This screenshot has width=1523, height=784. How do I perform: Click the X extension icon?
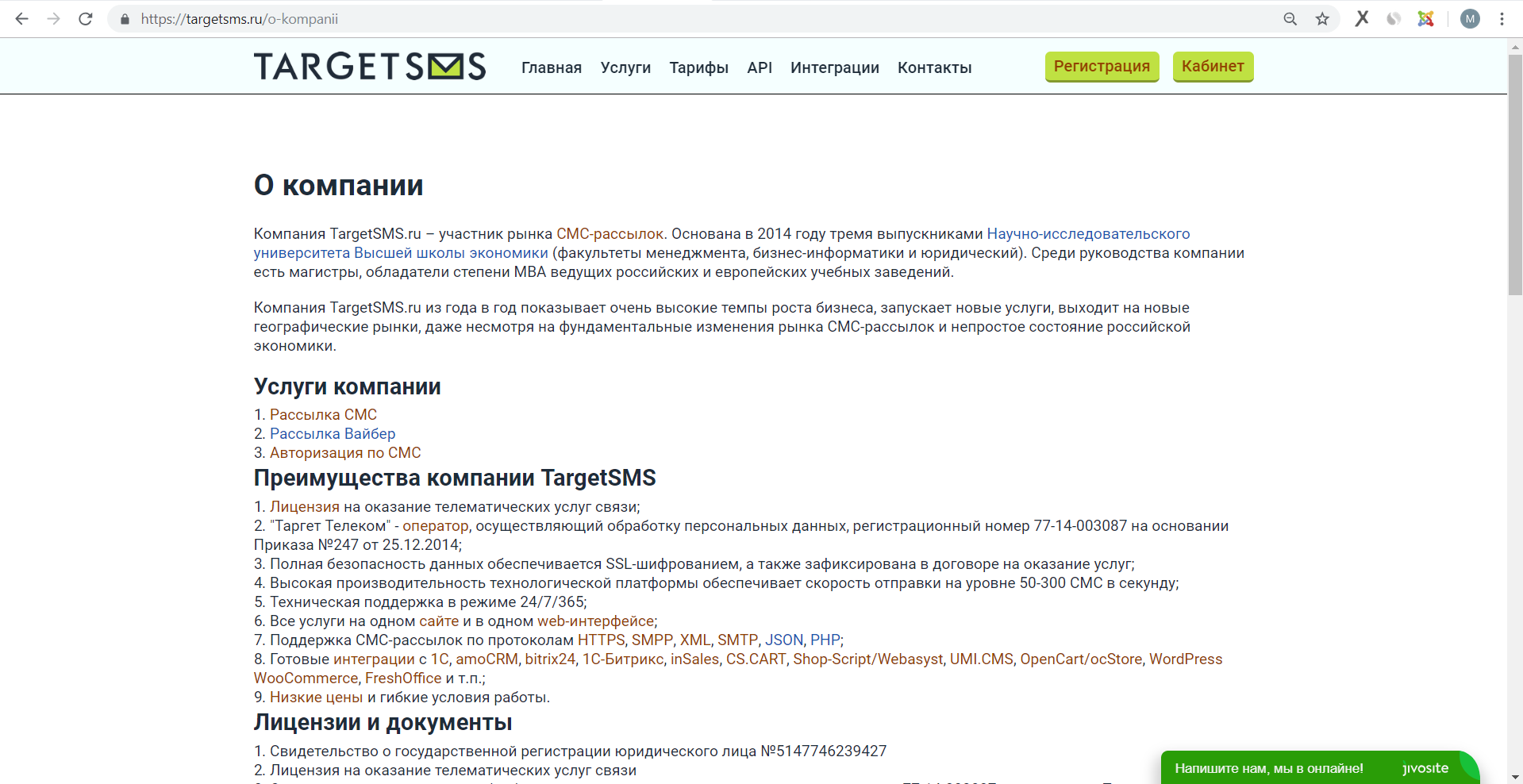click(x=1362, y=18)
